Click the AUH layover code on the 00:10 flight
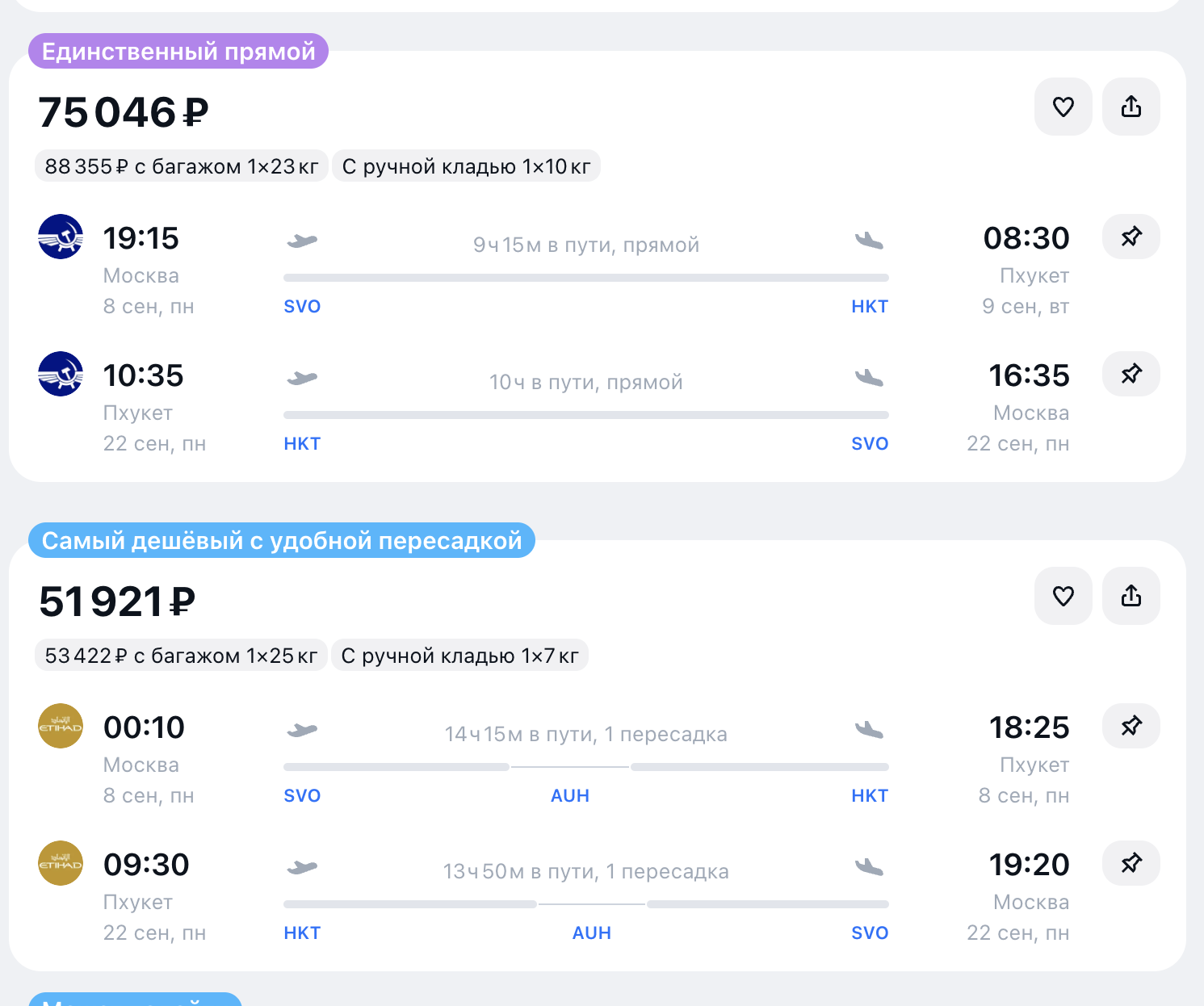The image size is (1204, 1006). click(x=570, y=796)
